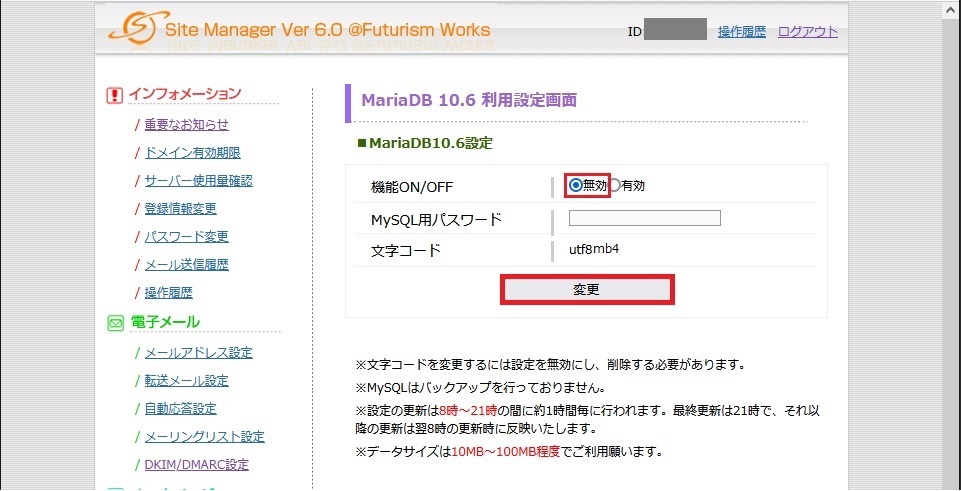Open 自動応答設定 sidebar link
This screenshot has height=491, width=961.
180,409
